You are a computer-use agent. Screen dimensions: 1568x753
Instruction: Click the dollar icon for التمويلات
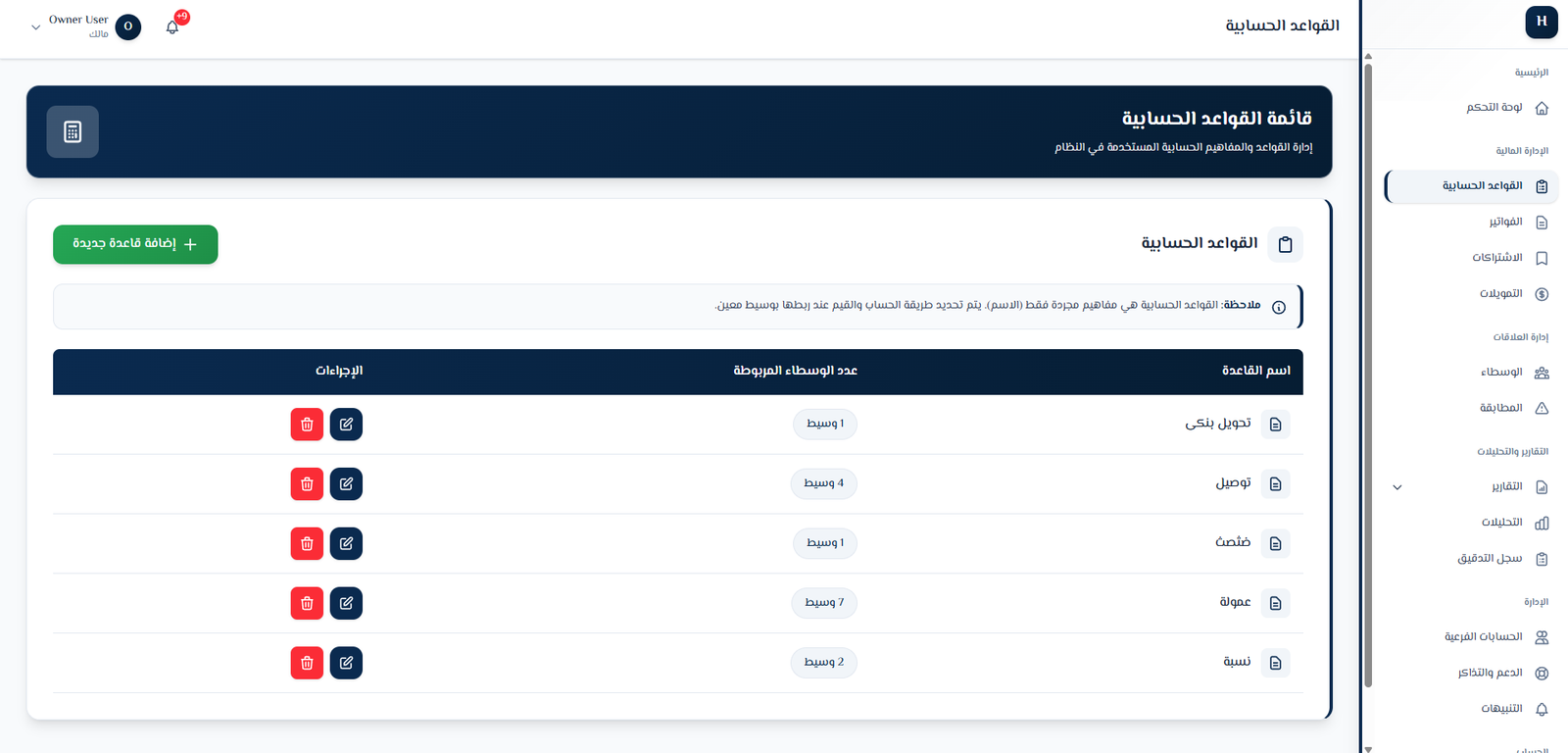pos(1542,294)
